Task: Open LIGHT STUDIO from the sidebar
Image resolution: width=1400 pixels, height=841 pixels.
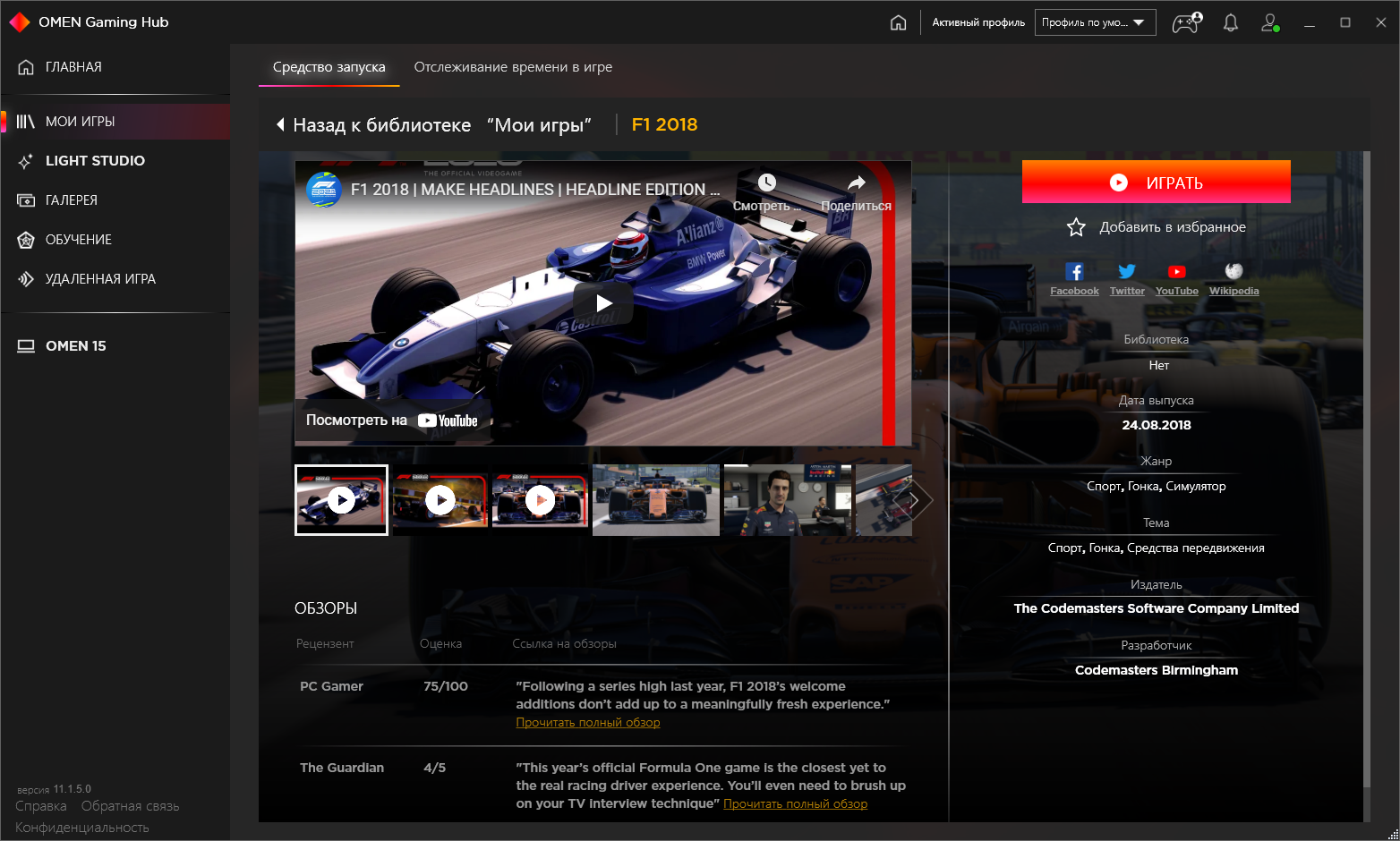Action: (x=115, y=161)
